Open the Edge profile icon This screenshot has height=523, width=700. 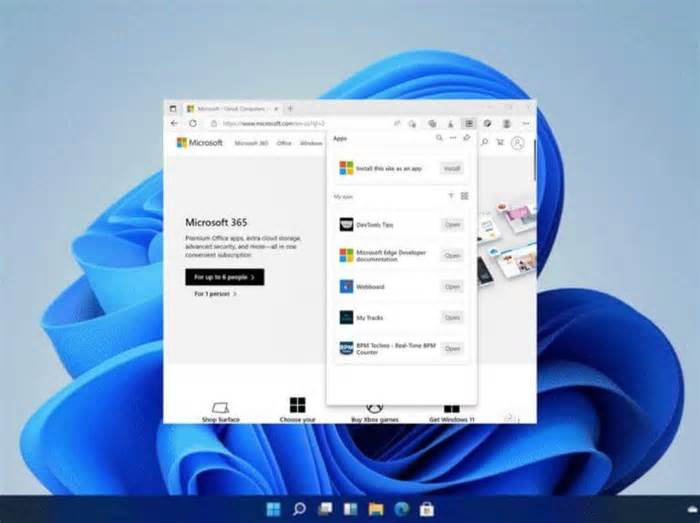tap(507, 124)
